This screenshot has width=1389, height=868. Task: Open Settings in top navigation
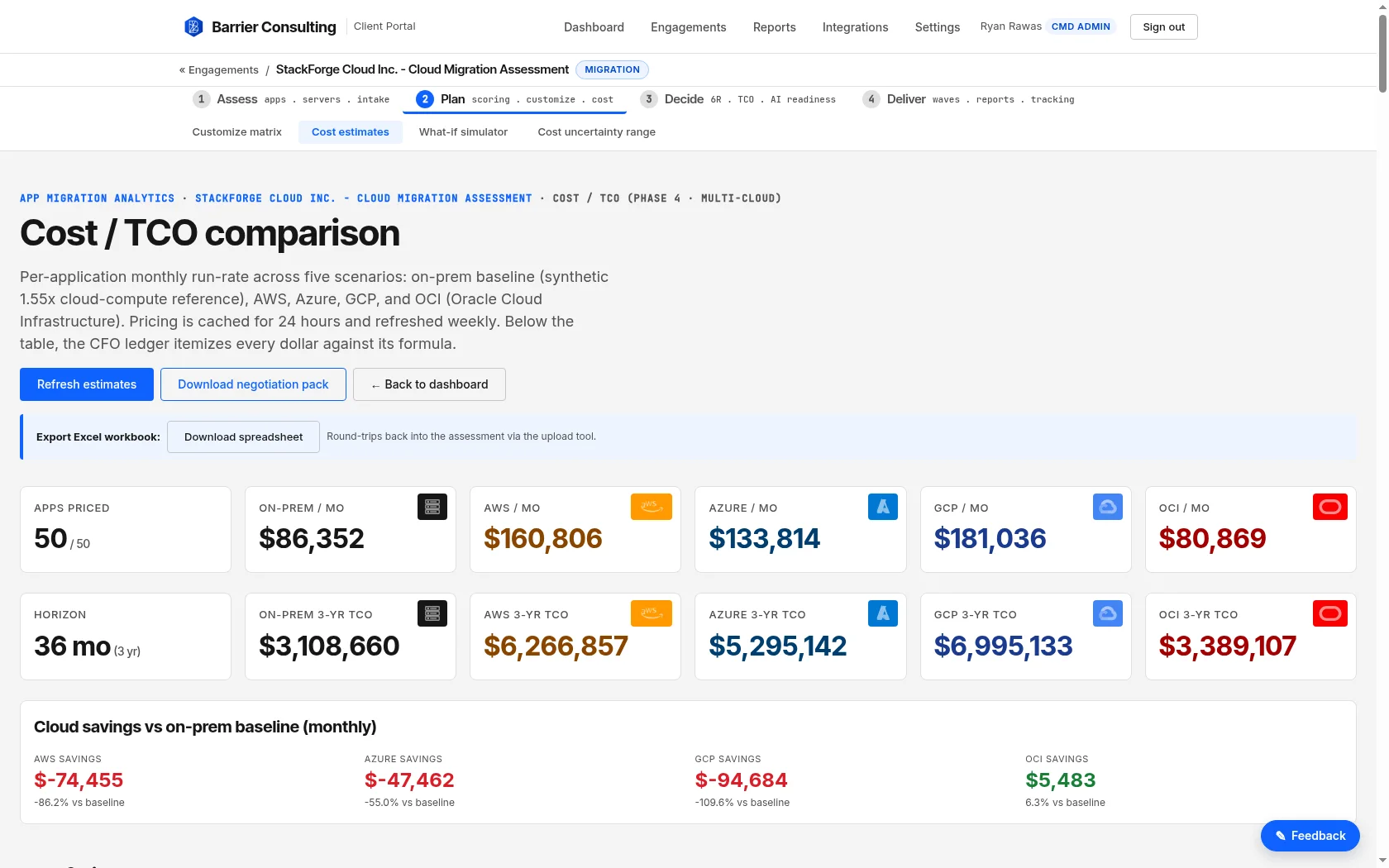click(x=937, y=27)
